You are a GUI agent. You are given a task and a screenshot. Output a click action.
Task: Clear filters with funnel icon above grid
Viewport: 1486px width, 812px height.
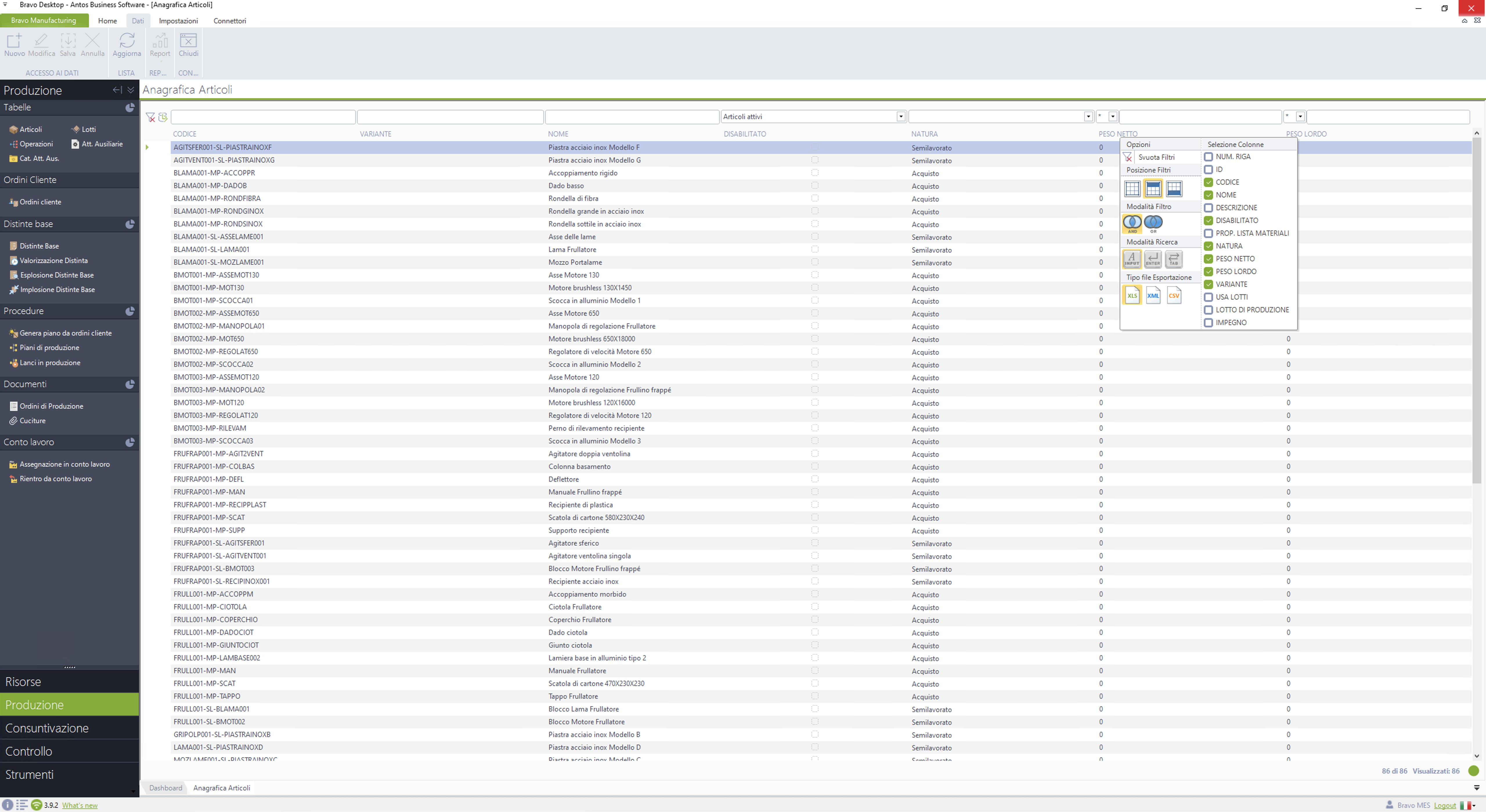click(151, 117)
